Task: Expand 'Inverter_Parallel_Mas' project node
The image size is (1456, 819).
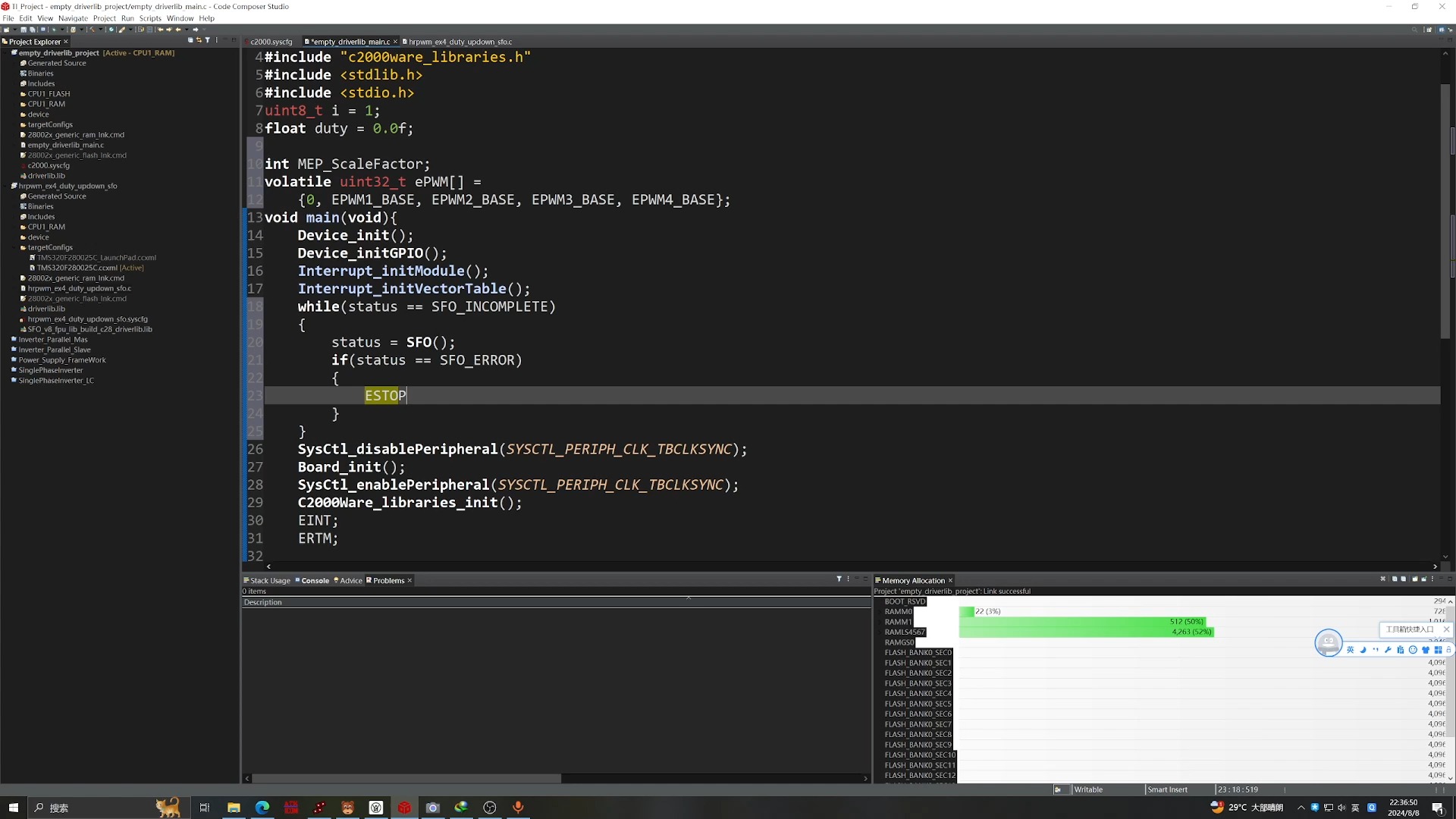Action: tap(8, 339)
